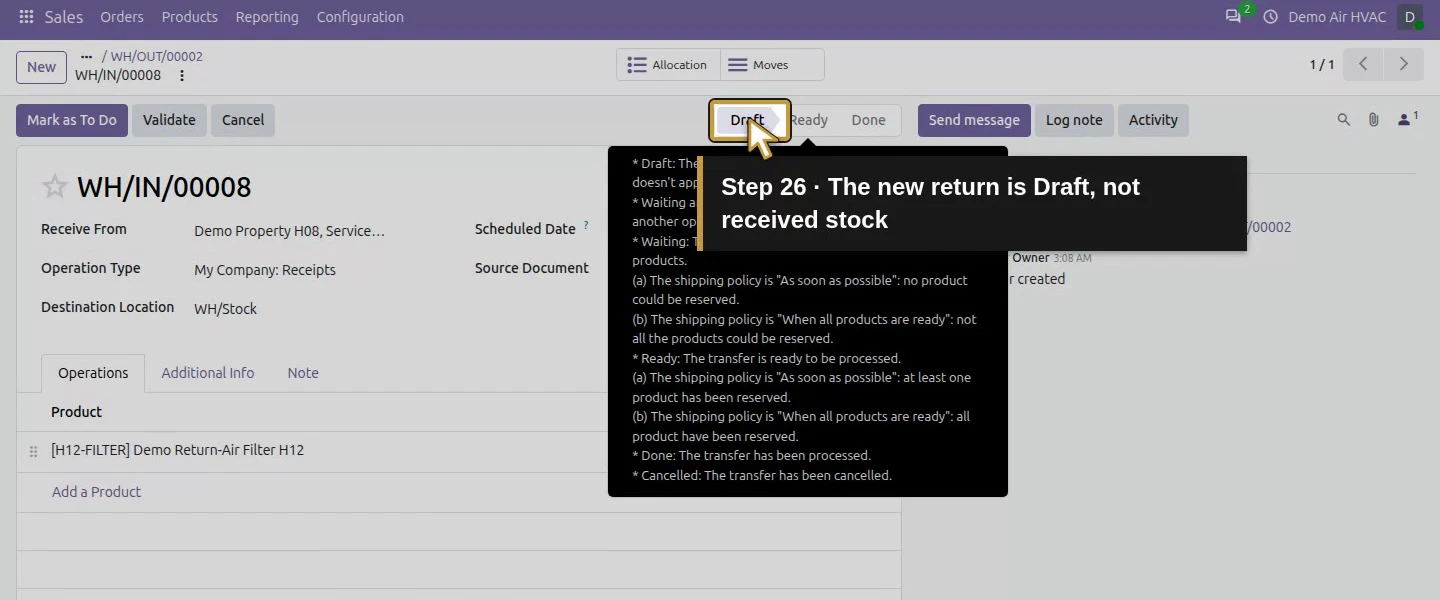
Task: Open the user avatar menu
Action: click(1410, 17)
